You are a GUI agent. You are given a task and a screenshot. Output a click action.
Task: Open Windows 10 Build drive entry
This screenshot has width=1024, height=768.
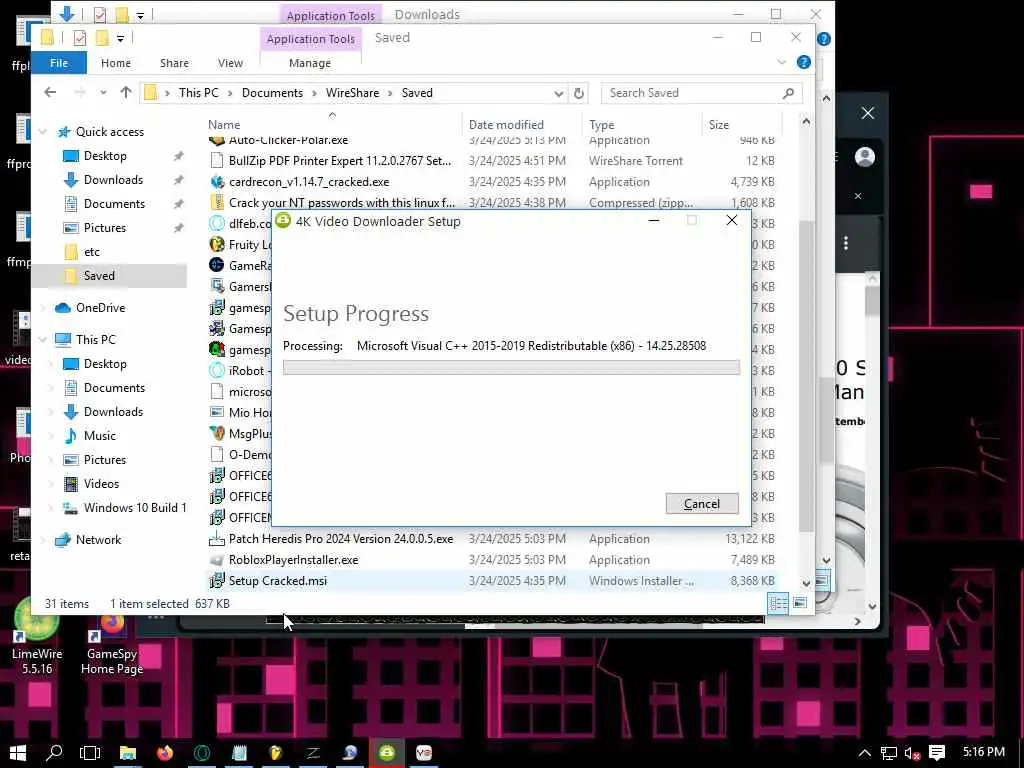tap(135, 508)
